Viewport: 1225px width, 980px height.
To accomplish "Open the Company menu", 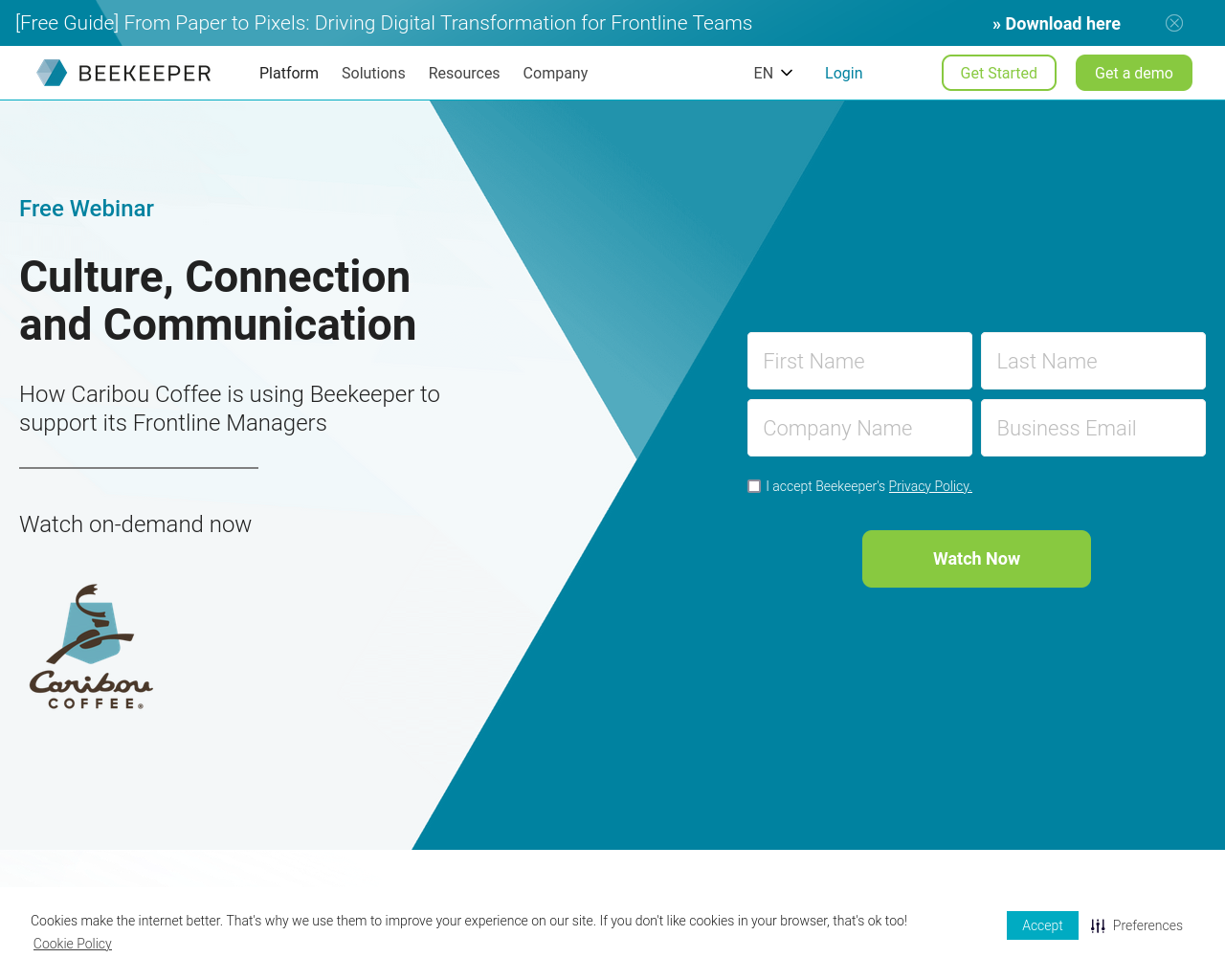I will pos(555,73).
